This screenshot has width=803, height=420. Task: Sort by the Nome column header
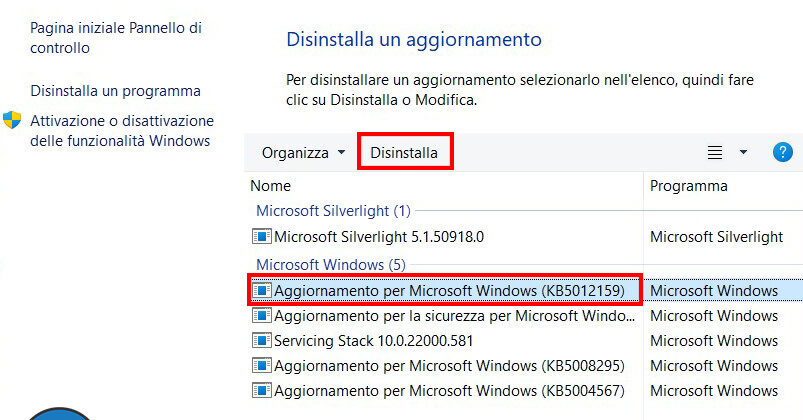click(x=271, y=186)
